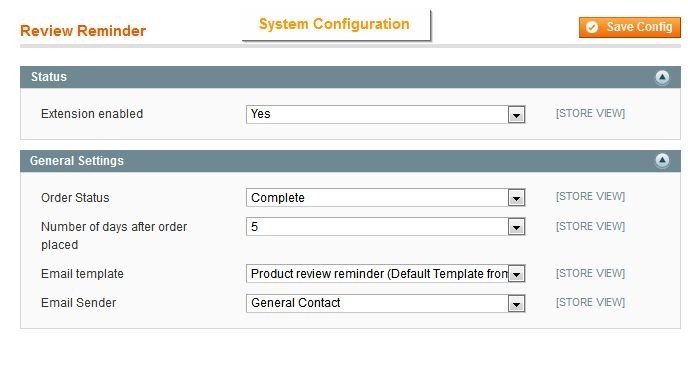
Task: Collapse the Status section arrow icon
Action: pyautogui.click(x=662, y=77)
